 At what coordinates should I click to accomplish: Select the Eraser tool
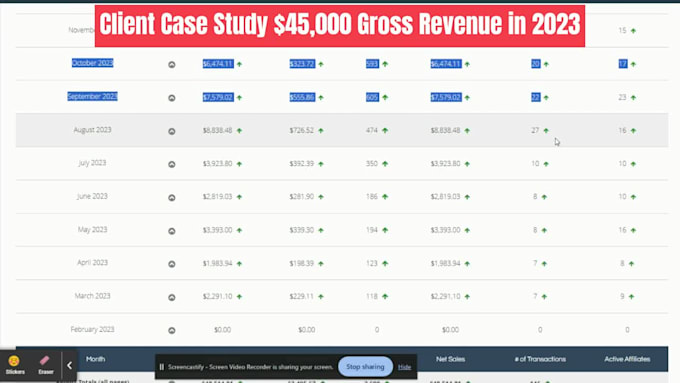click(x=46, y=365)
